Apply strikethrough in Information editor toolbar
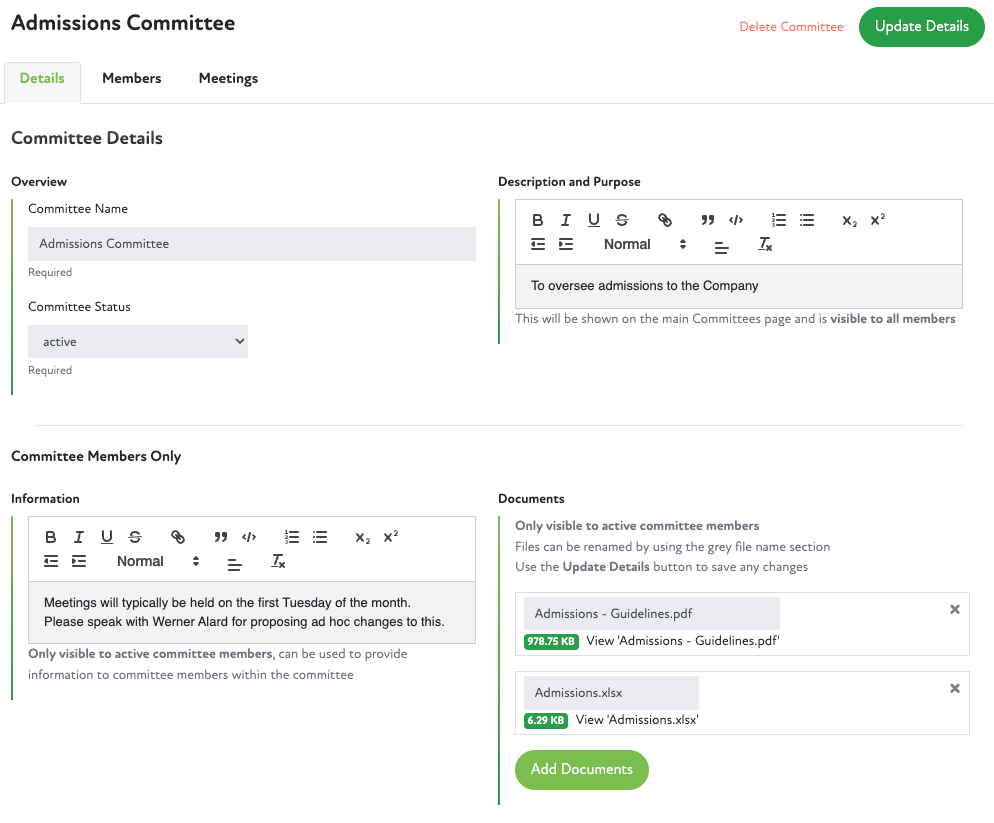The image size is (994, 823). (135, 537)
